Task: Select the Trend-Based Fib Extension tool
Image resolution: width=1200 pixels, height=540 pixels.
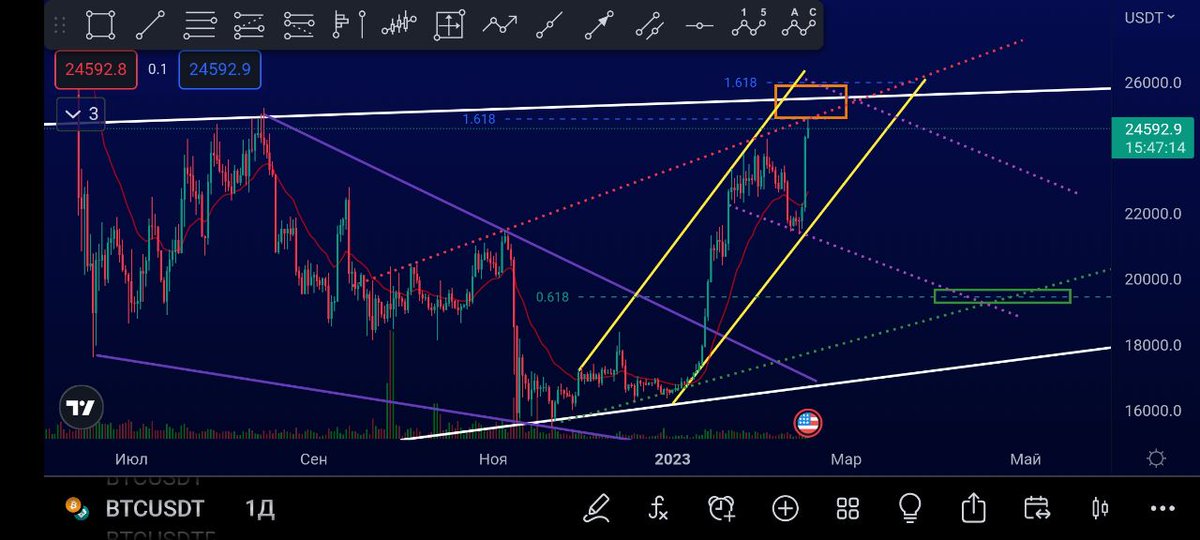Action: (x=250, y=24)
